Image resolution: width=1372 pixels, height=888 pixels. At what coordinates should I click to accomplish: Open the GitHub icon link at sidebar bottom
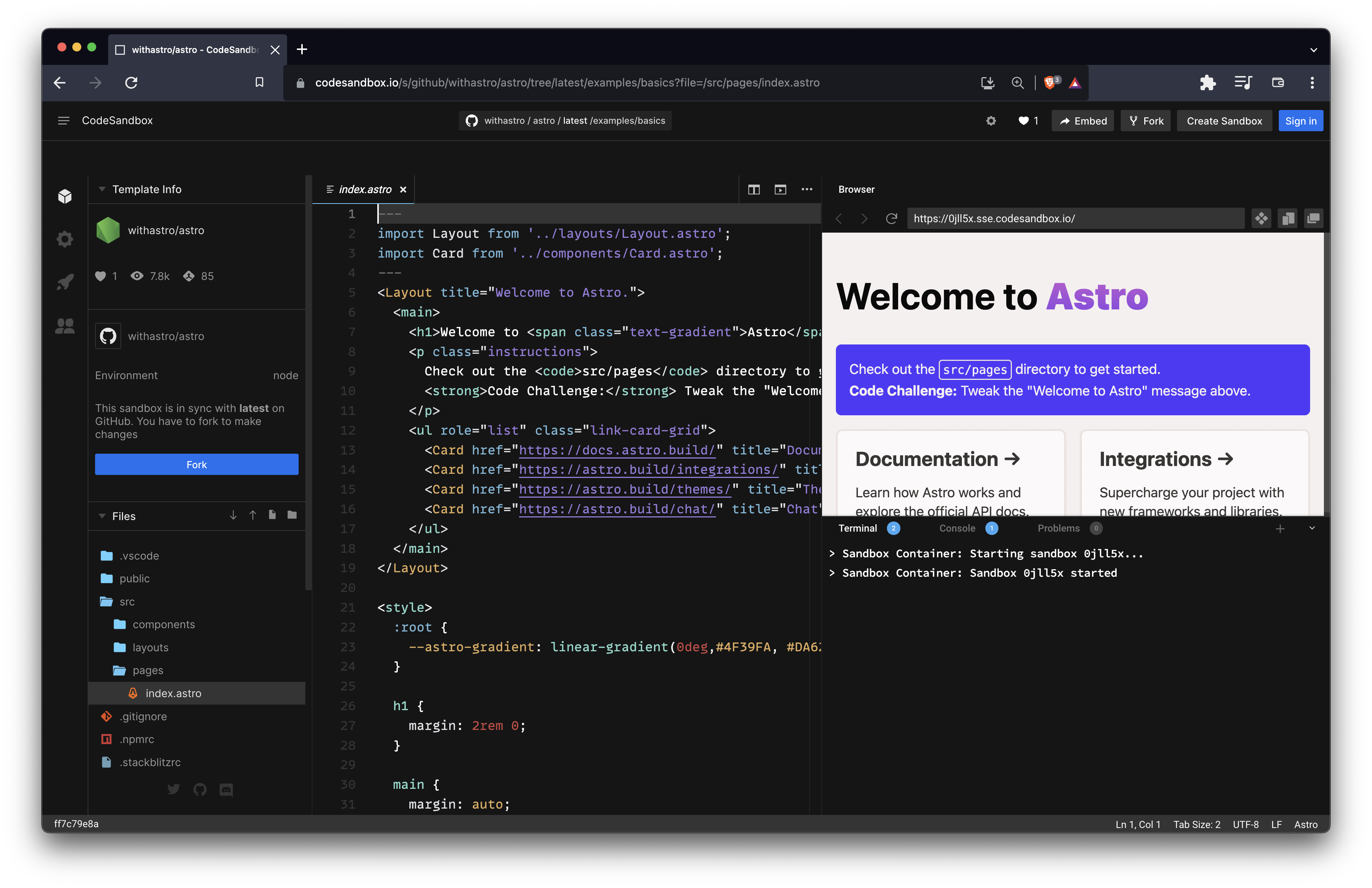[200, 789]
